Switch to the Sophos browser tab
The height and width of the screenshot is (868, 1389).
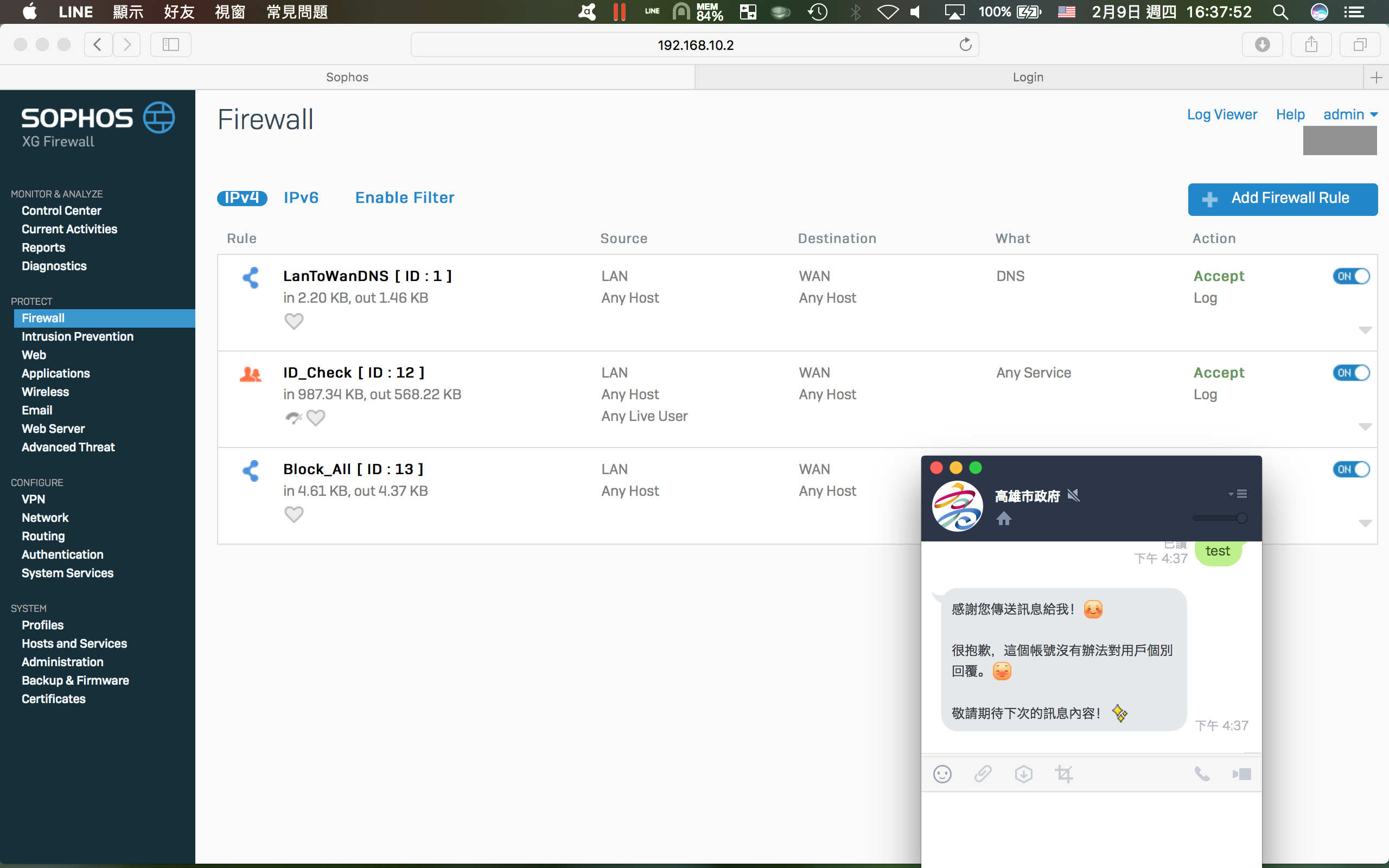pos(347,78)
